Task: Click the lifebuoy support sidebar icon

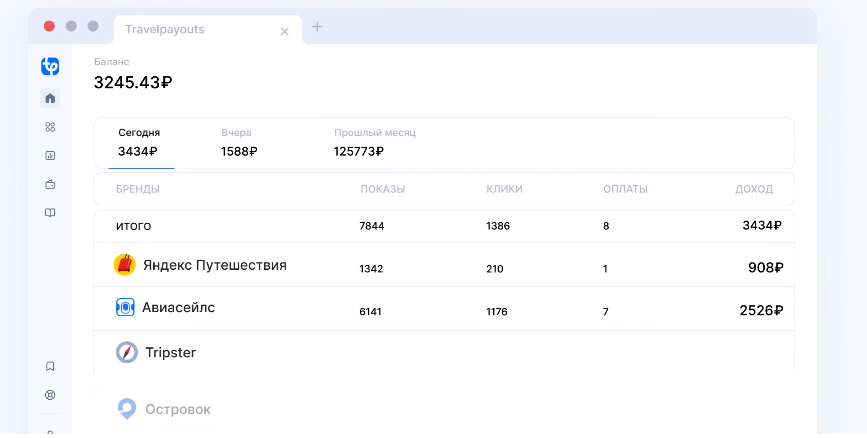Action: click(50, 395)
